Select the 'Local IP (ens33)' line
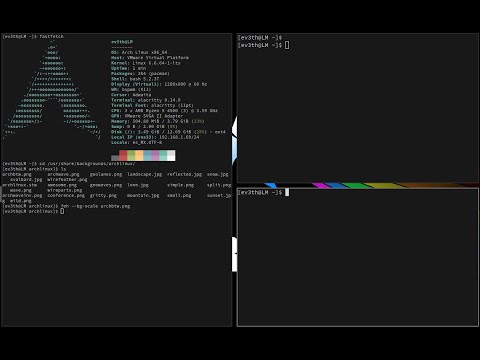 click(155, 137)
